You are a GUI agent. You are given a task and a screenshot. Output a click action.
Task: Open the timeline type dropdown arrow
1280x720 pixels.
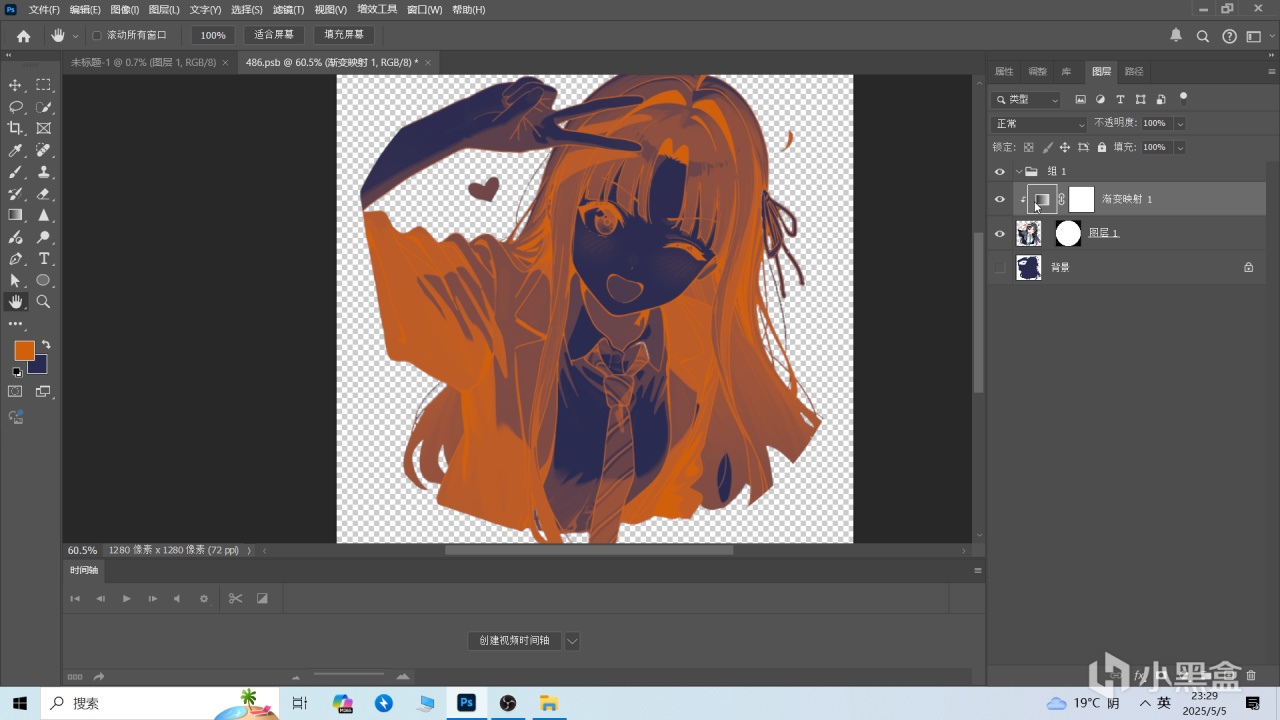coord(572,641)
